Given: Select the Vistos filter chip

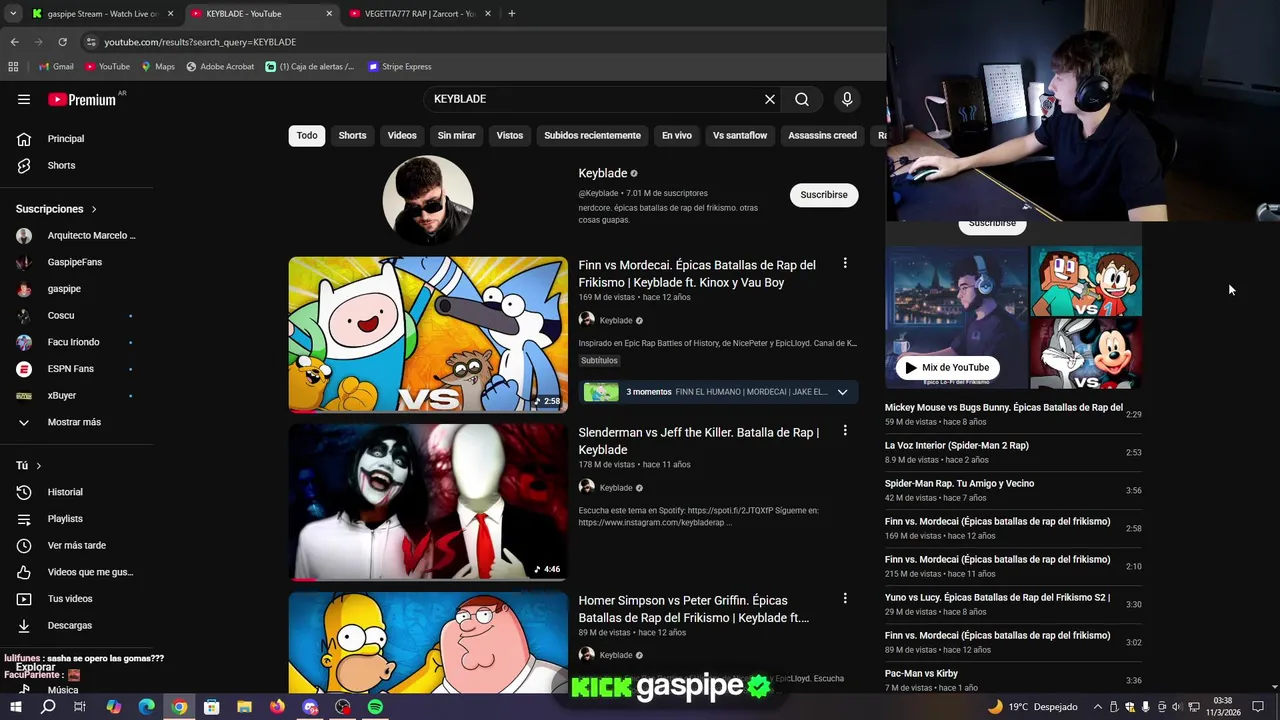Looking at the screenshot, I should click(x=510, y=135).
